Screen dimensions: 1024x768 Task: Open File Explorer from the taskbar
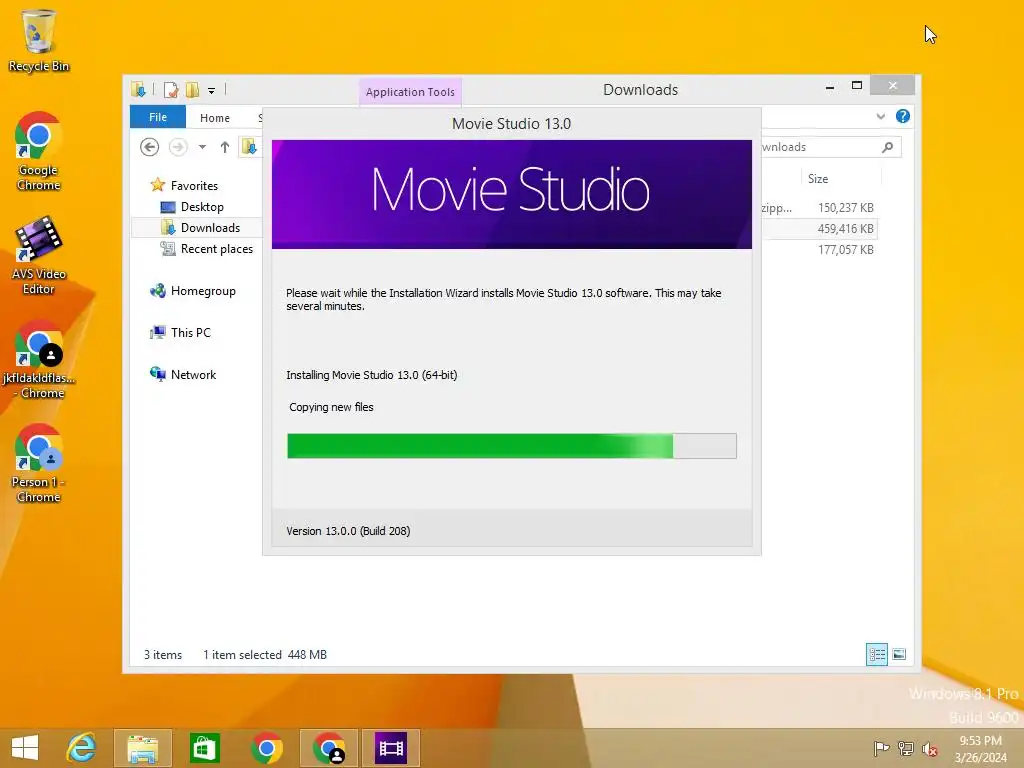(x=142, y=748)
